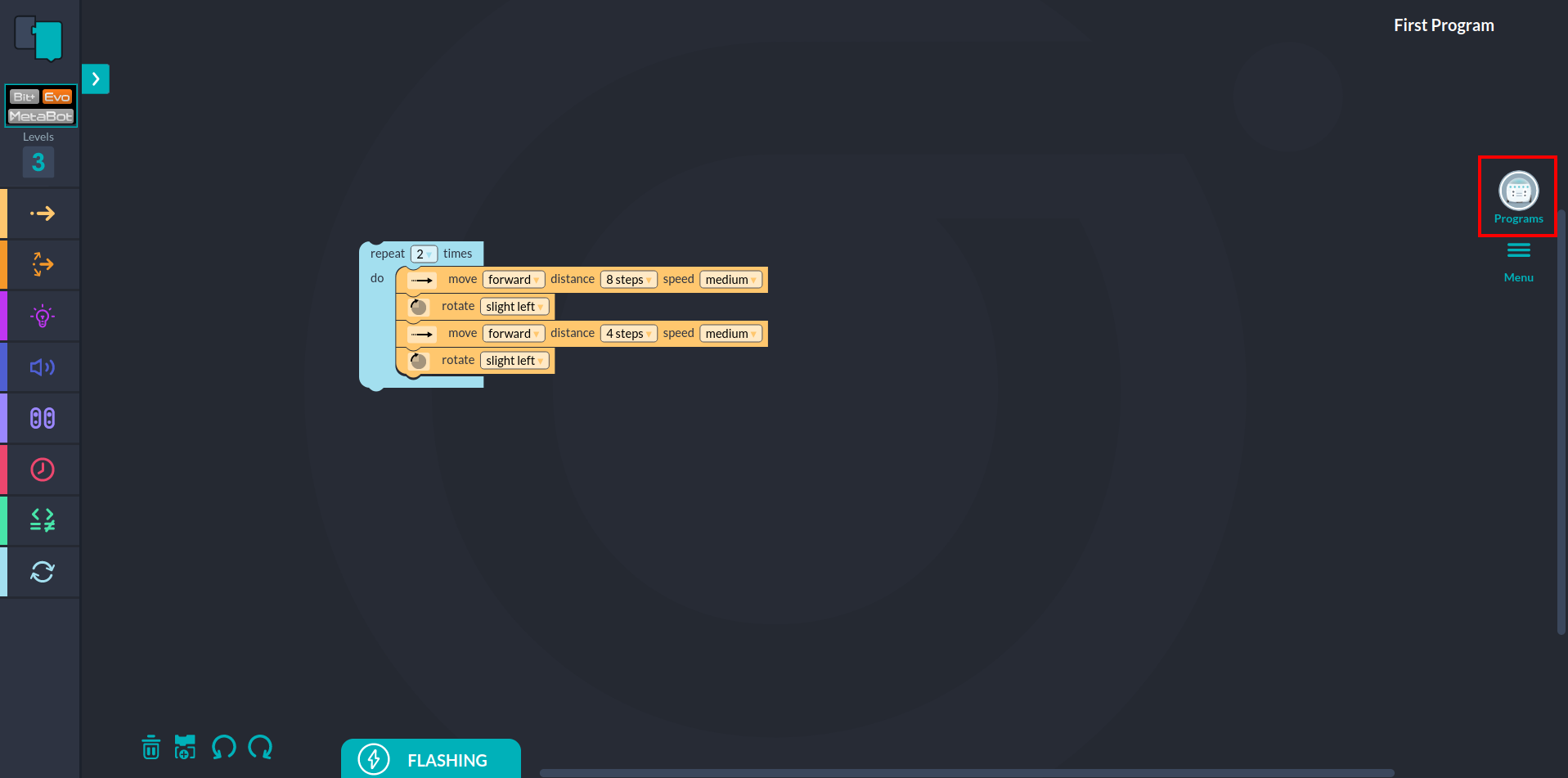Click the FLASHING button

431,759
